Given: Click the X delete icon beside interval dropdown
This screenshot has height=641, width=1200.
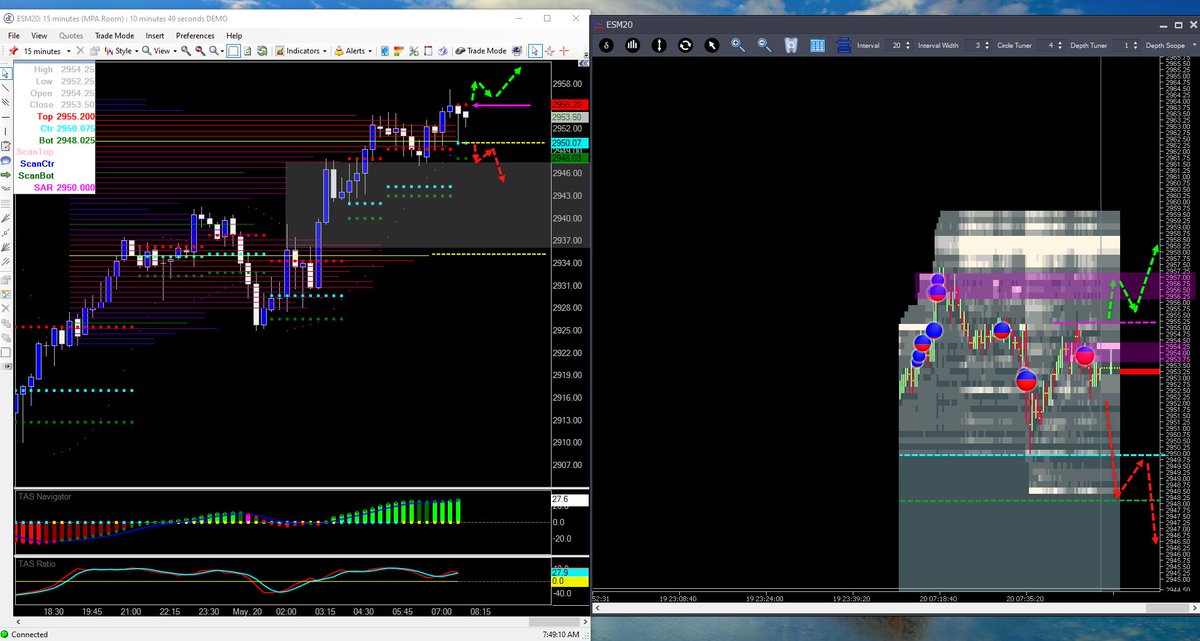Looking at the screenshot, I should click(x=81, y=50).
